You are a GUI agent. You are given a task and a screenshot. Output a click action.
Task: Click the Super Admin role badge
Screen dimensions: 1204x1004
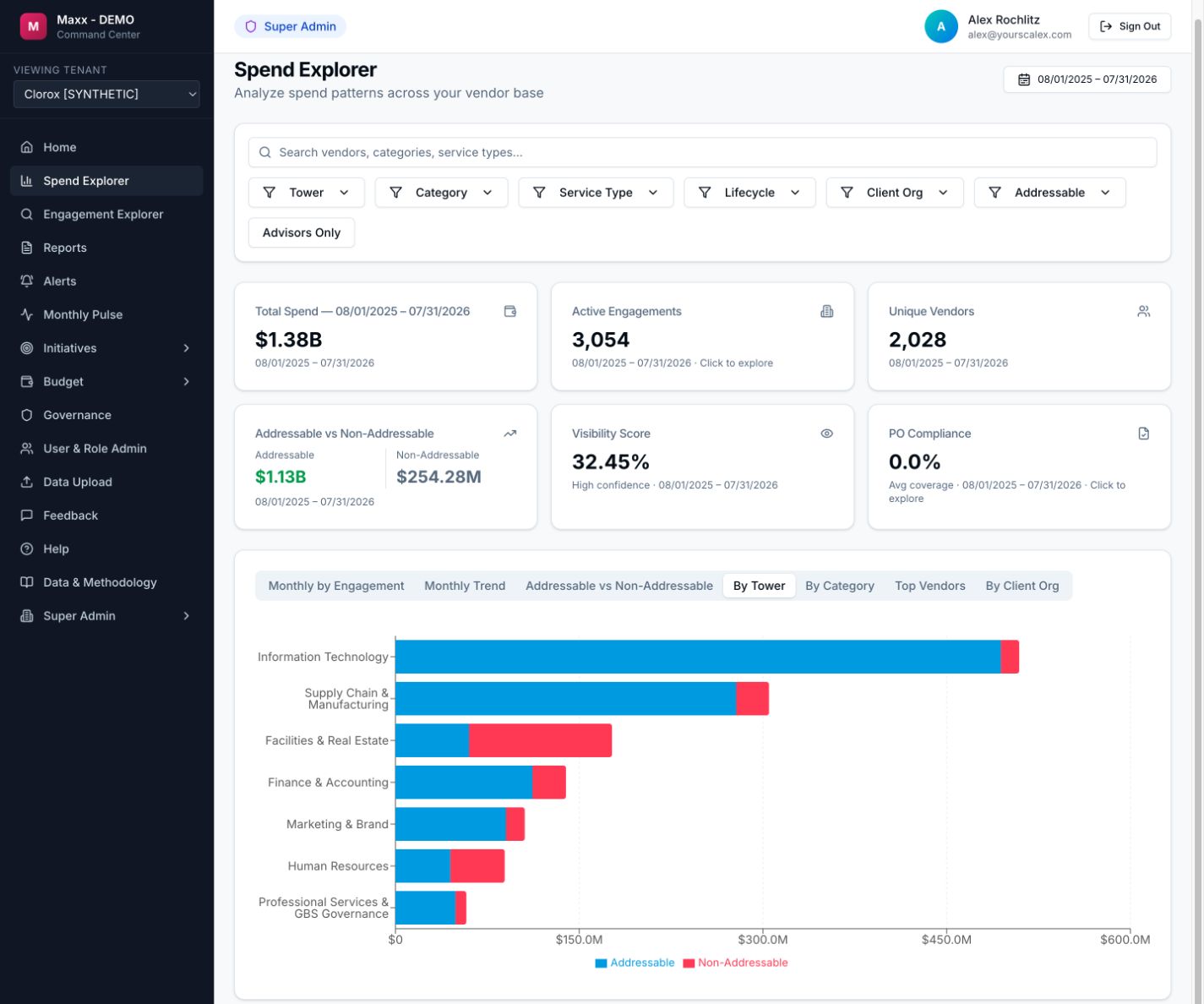tap(291, 26)
